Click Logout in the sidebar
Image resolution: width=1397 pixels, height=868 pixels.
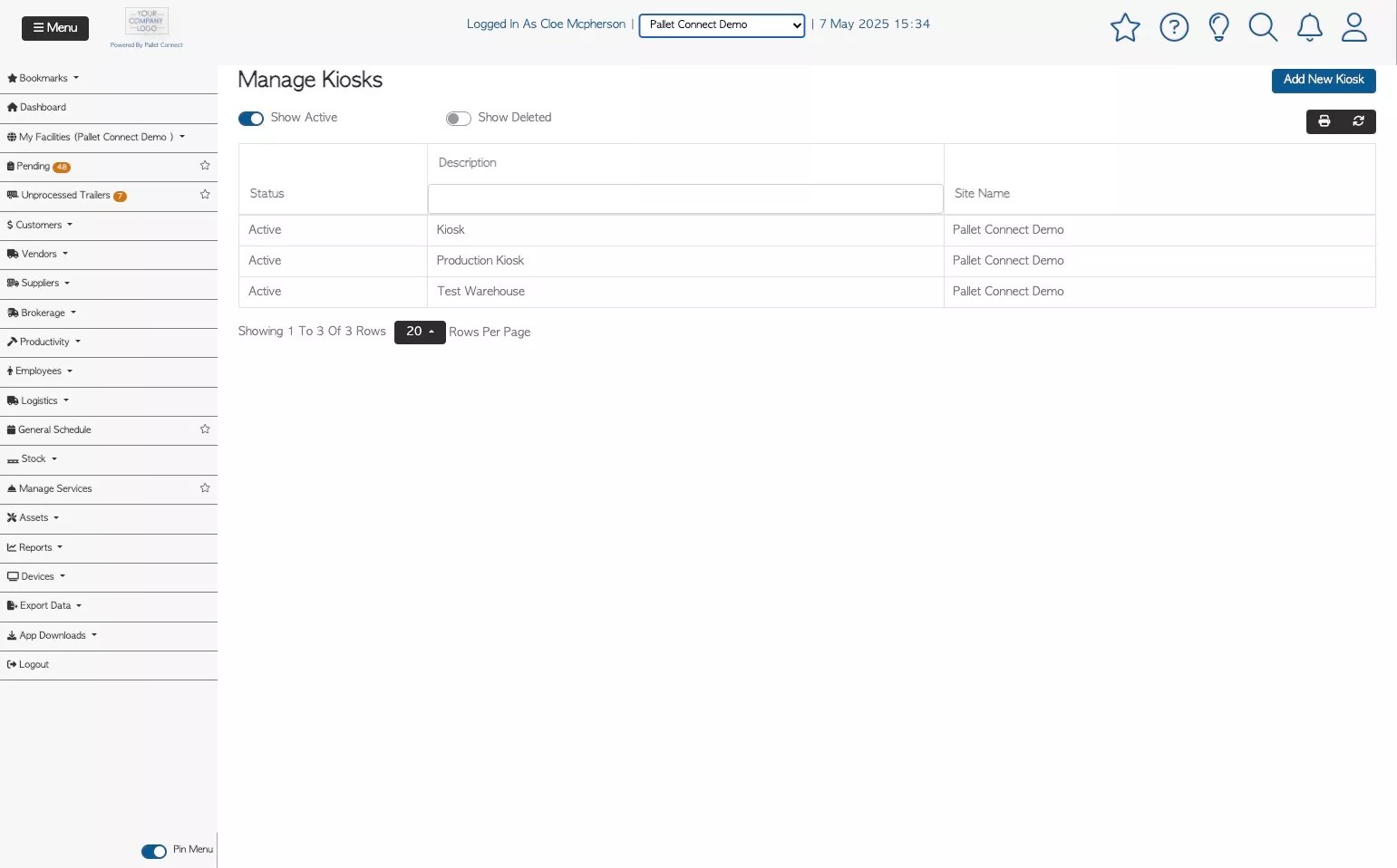pyautogui.click(x=33, y=664)
